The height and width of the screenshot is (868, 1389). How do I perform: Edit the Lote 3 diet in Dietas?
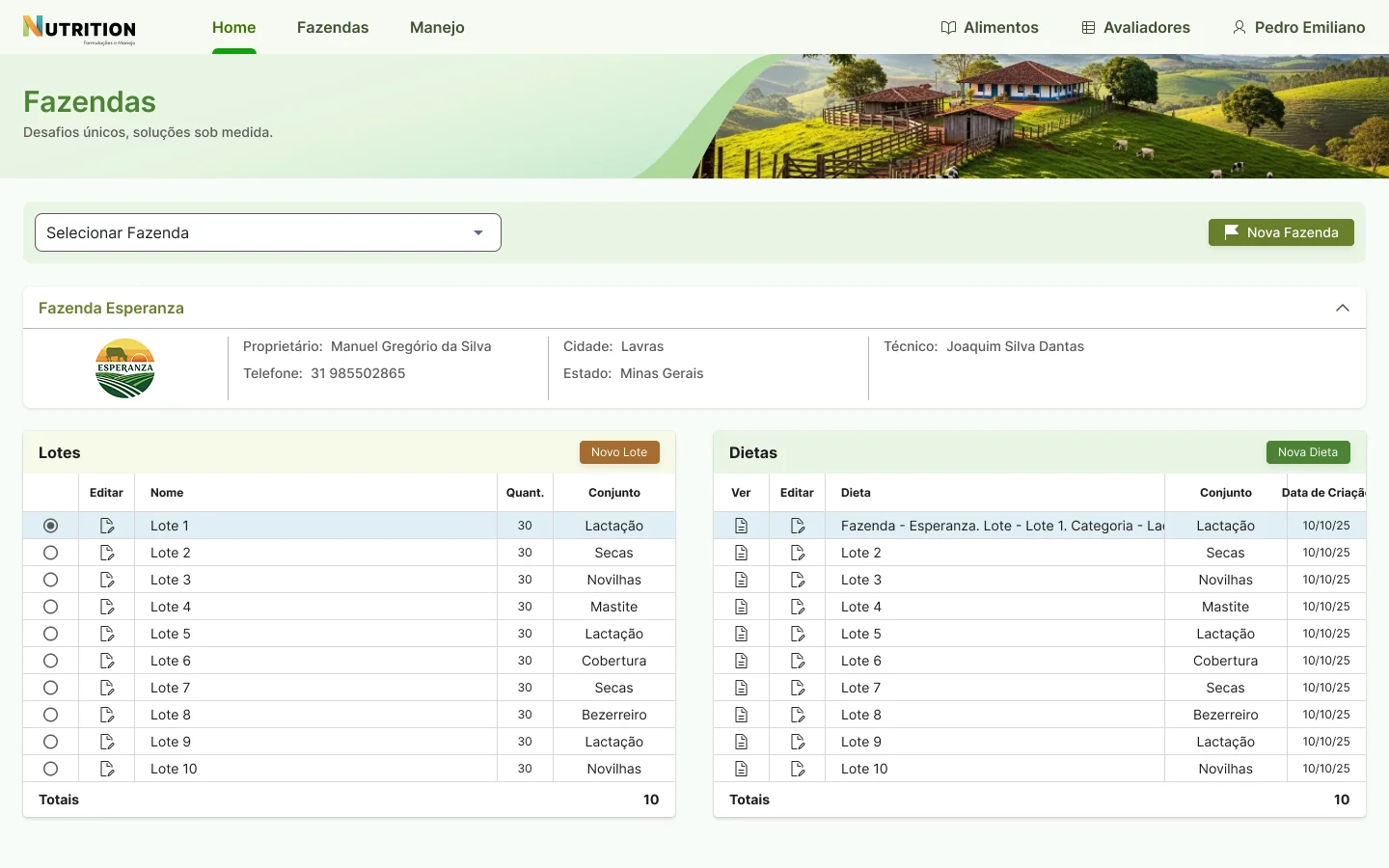click(798, 580)
